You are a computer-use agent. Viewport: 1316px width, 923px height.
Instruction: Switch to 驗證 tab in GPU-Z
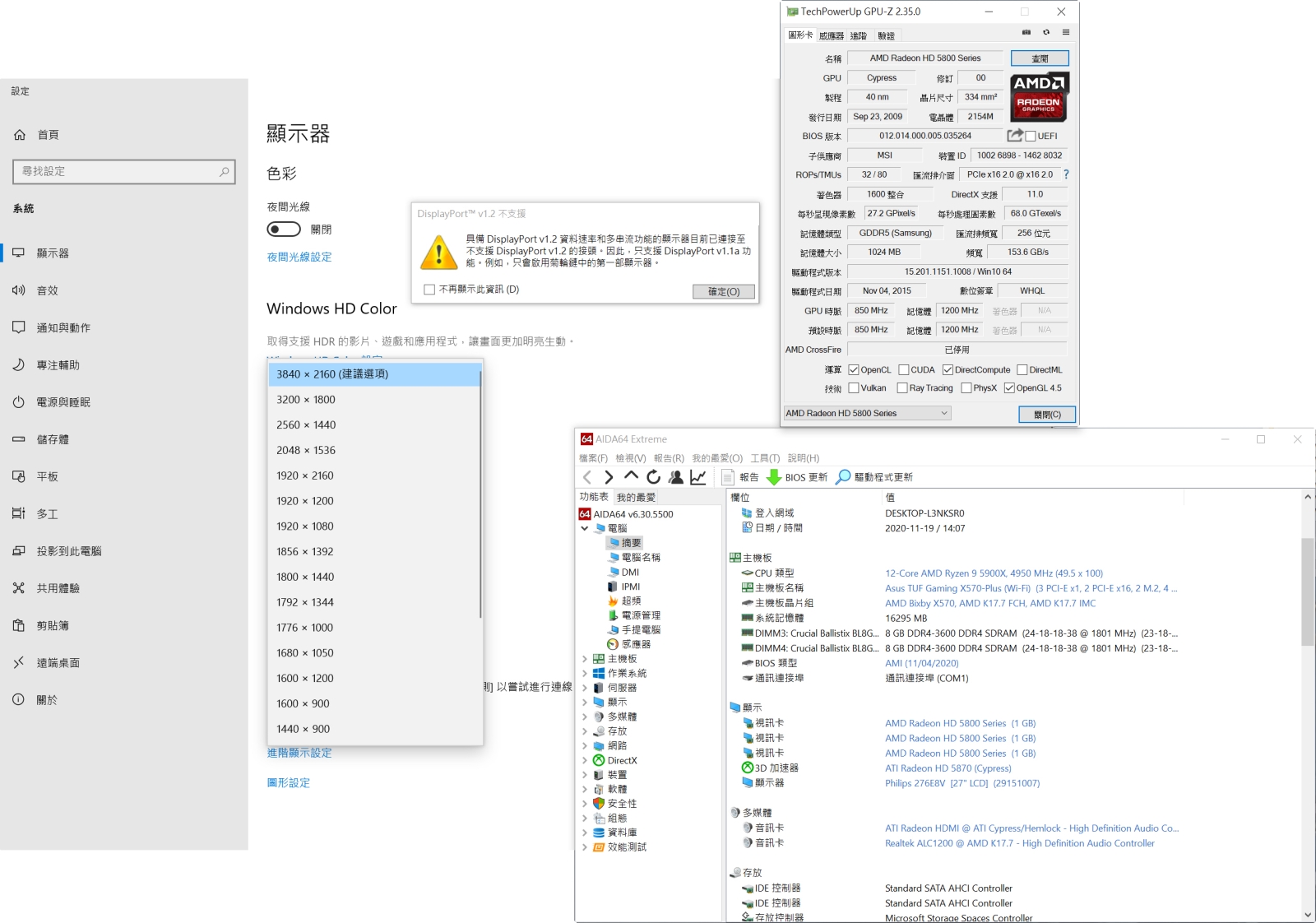[x=886, y=36]
